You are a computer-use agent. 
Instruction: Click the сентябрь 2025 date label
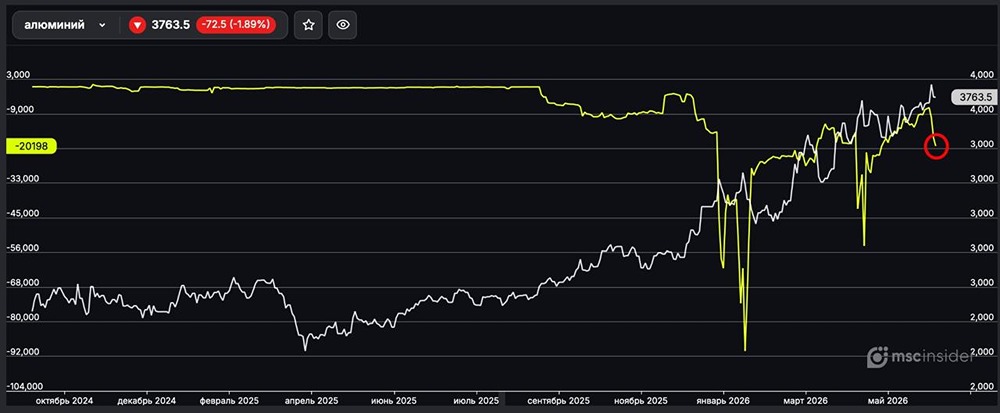pyautogui.click(x=559, y=401)
